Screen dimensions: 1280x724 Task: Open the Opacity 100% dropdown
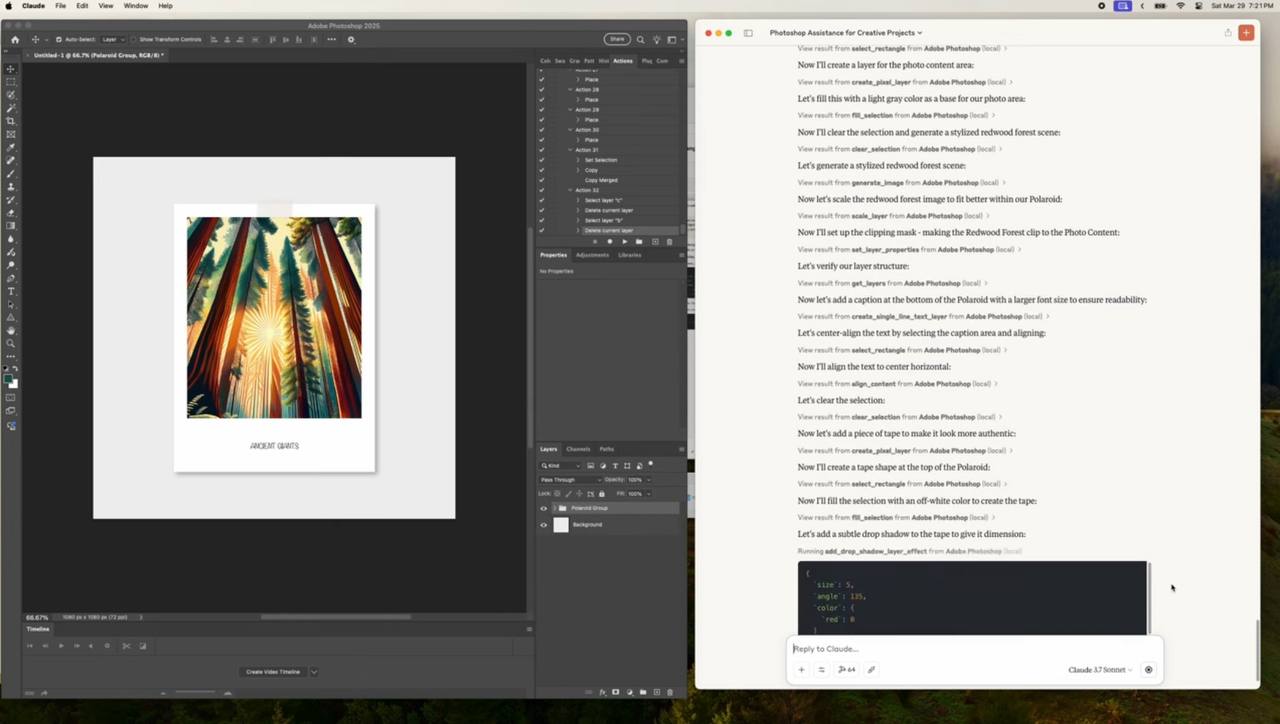click(647, 479)
